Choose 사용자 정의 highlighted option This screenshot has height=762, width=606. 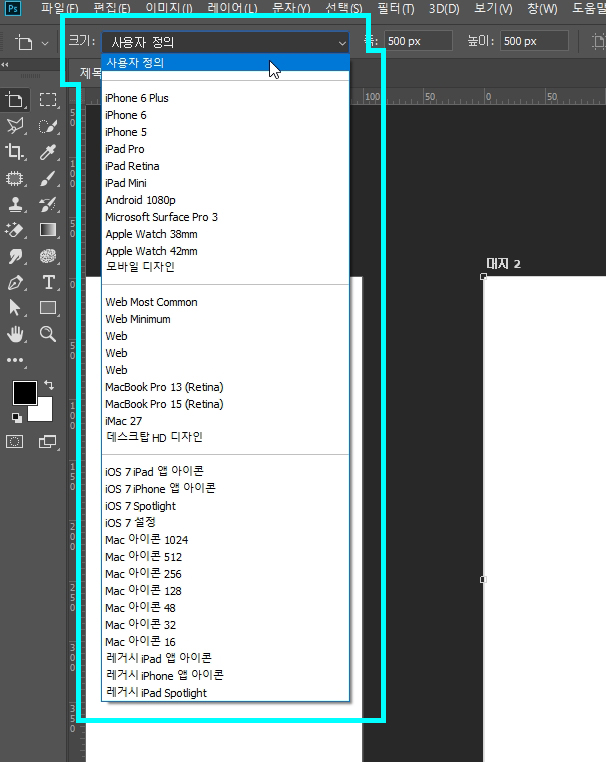click(225, 63)
